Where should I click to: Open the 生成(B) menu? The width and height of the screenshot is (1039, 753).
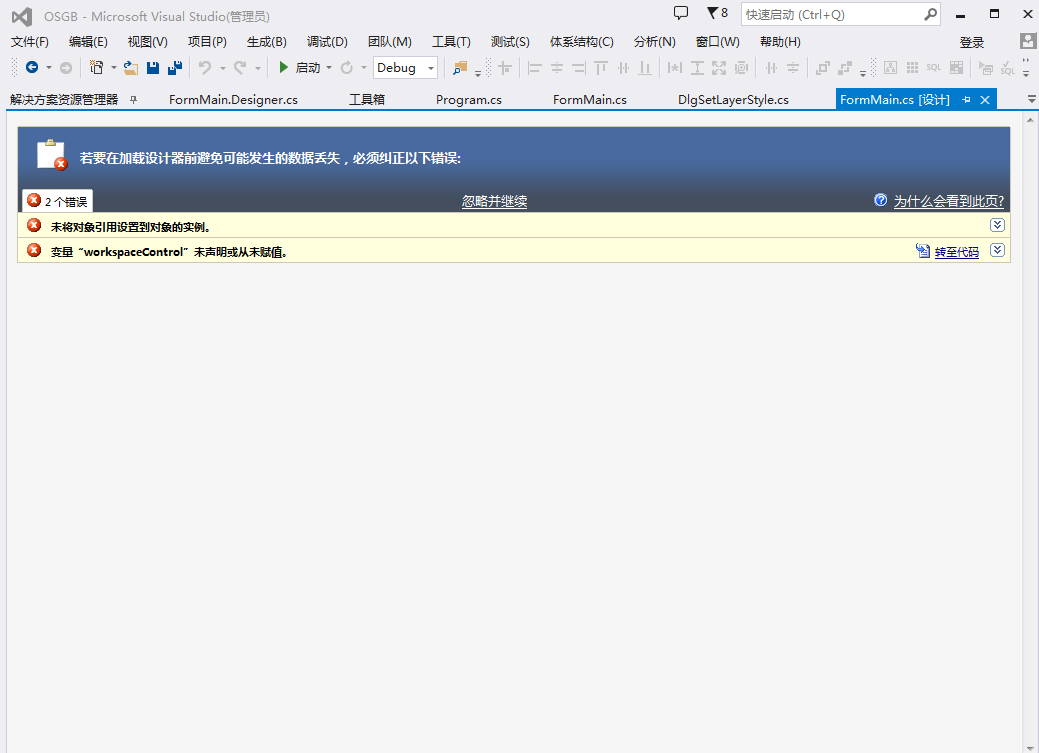click(266, 42)
